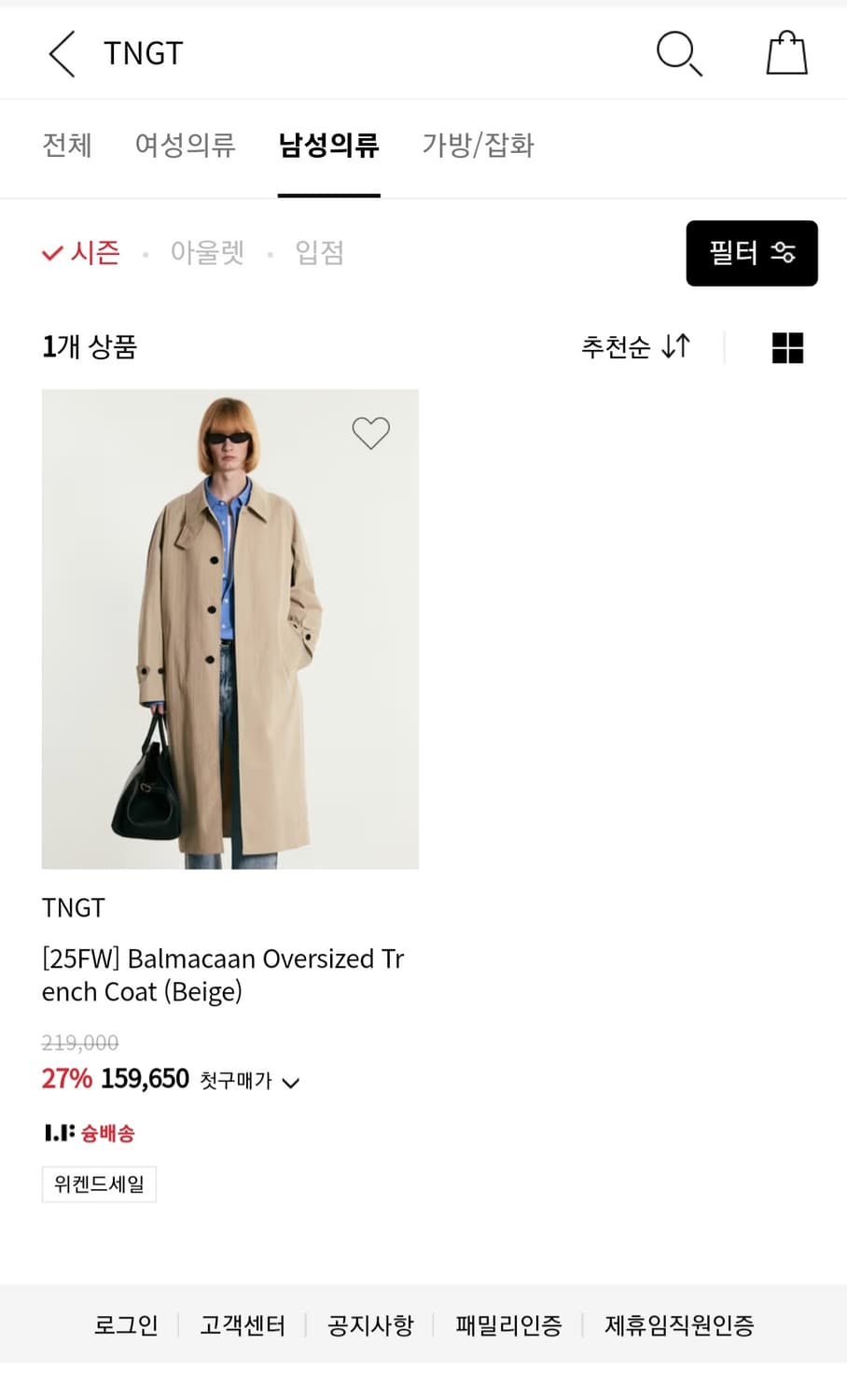
Task: Select the 가방/잡화 tab
Action: [478, 146]
